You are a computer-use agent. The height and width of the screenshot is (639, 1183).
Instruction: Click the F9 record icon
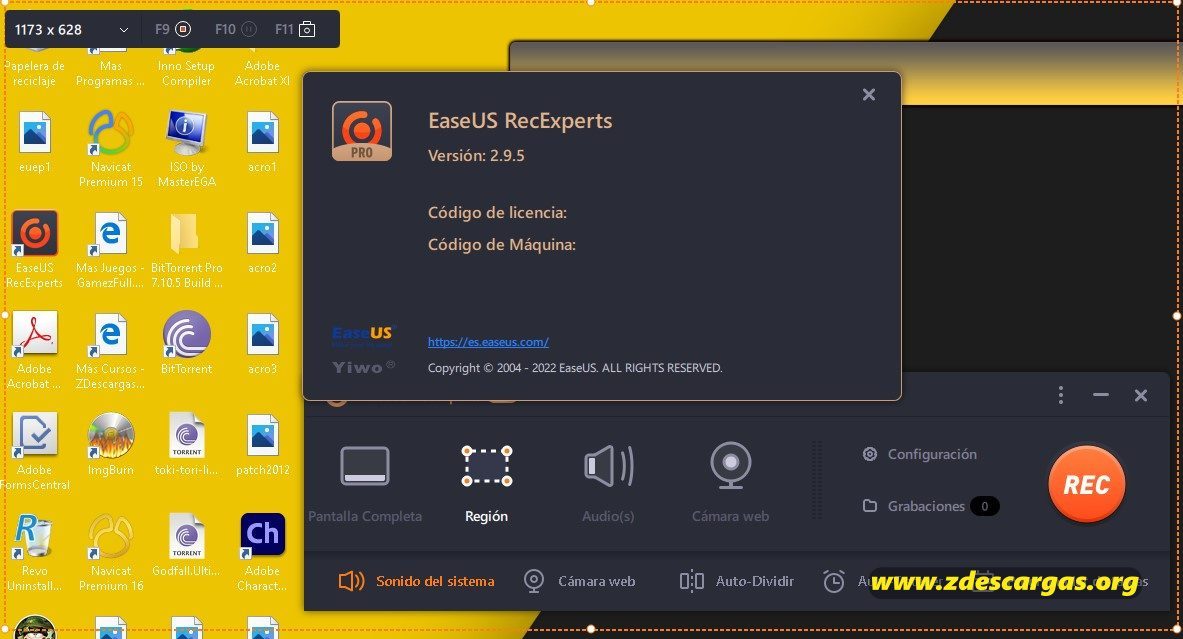click(x=183, y=29)
